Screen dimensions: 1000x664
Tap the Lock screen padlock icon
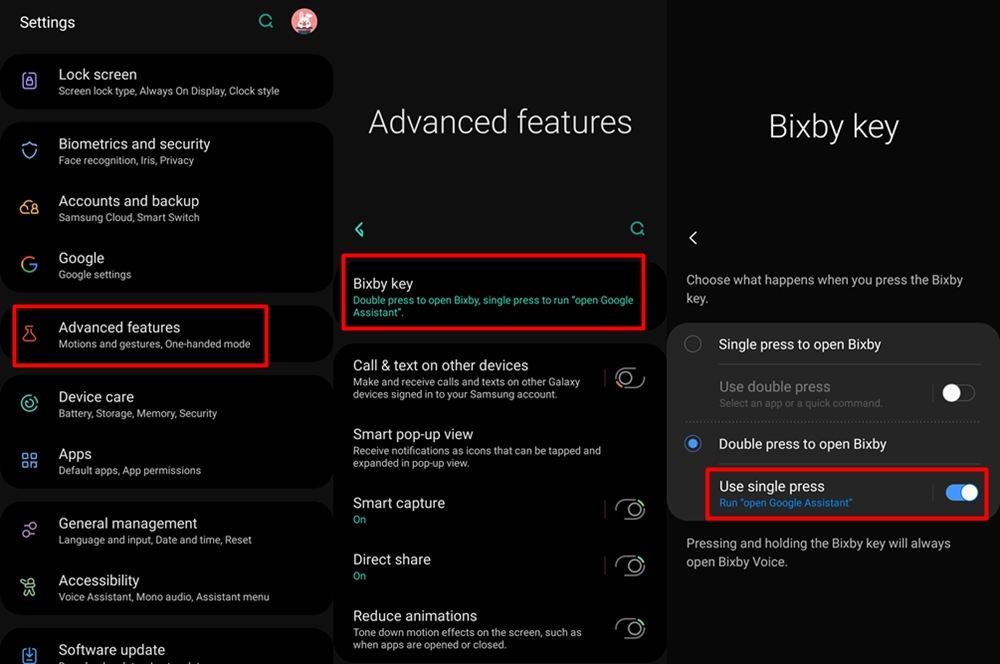[x=29, y=80]
